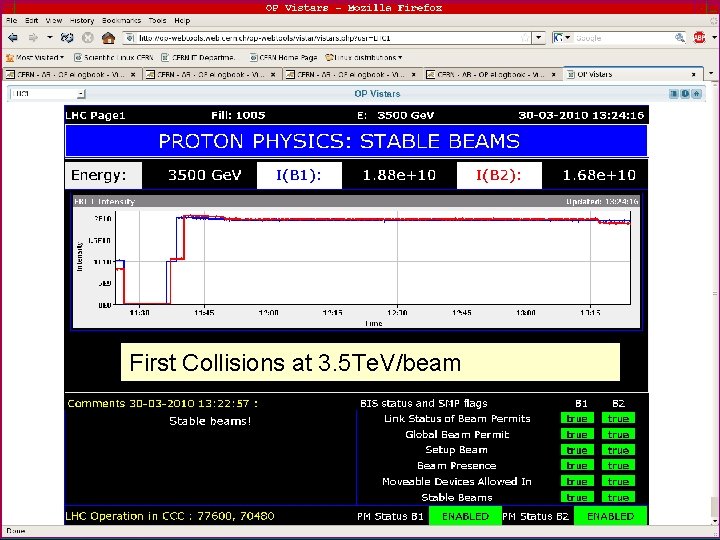Image resolution: width=720 pixels, height=540 pixels.
Task: Open the CERN IT Department bookmark
Action: pyautogui.click(x=198, y=58)
